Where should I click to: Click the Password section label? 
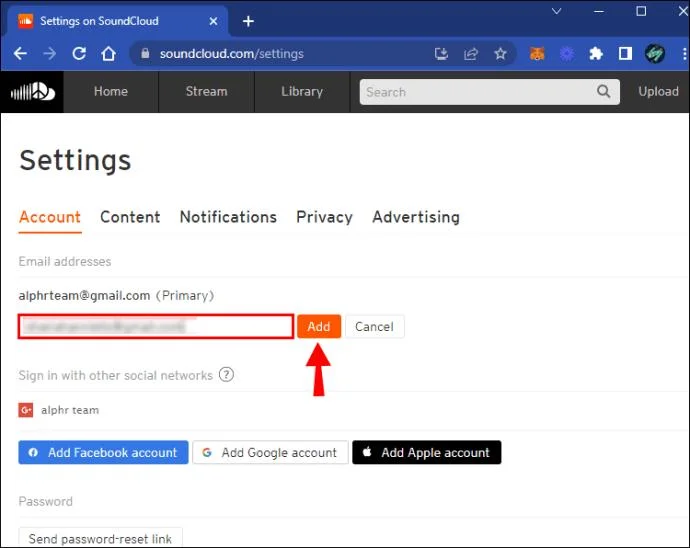(46, 501)
